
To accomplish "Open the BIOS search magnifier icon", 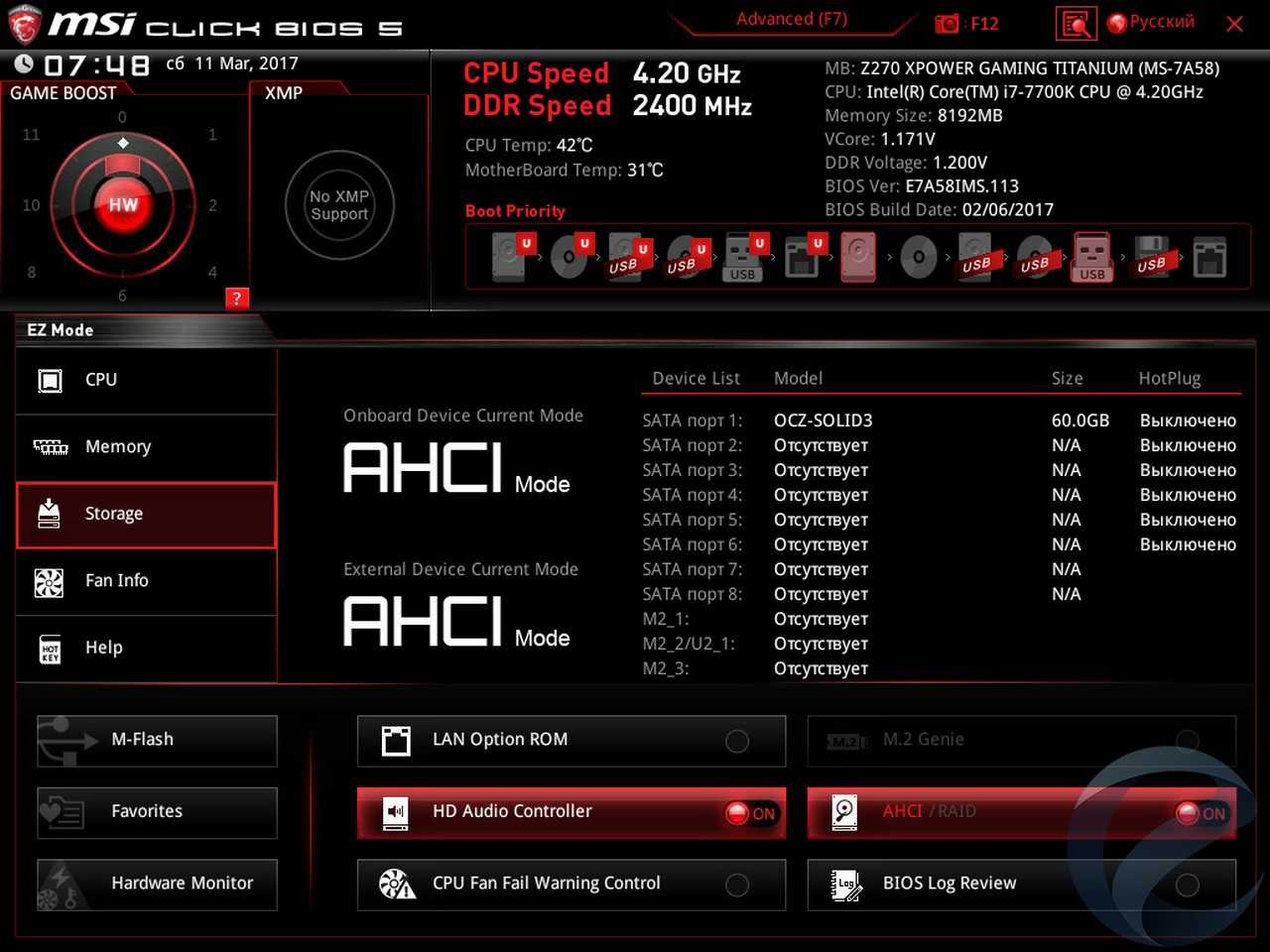I will (x=1076, y=24).
